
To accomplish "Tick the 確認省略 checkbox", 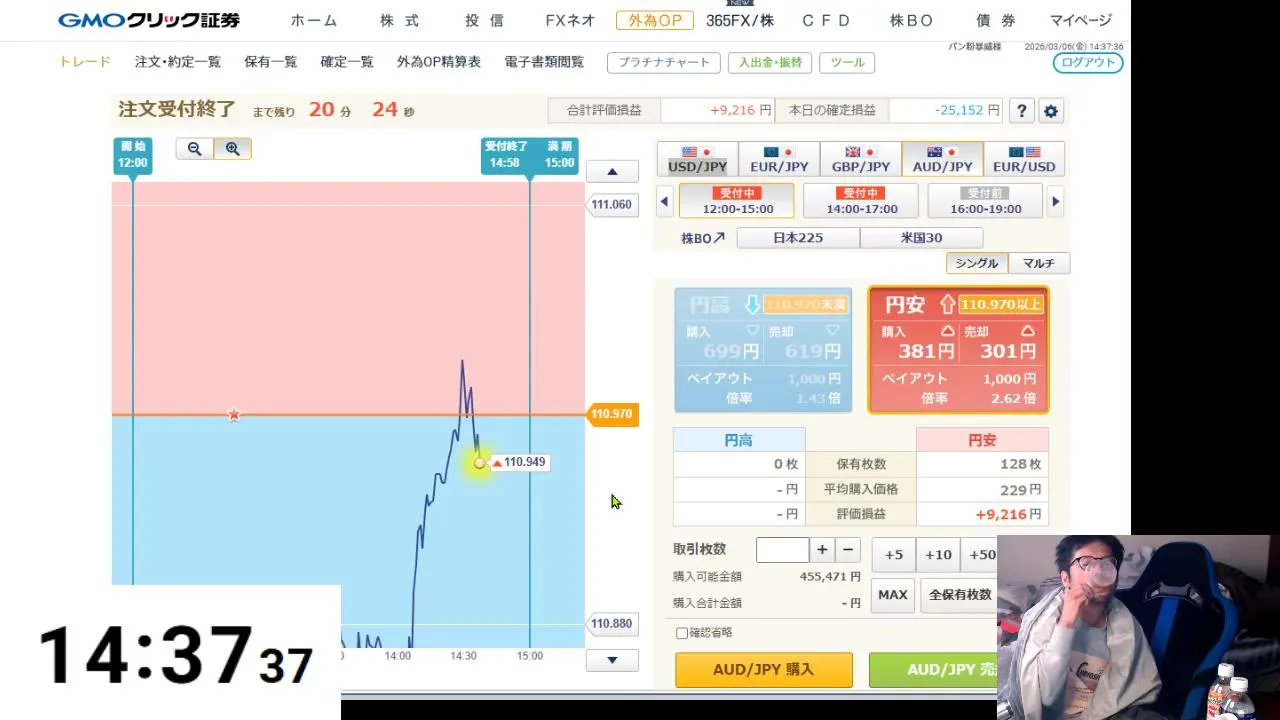I will click(x=682, y=633).
